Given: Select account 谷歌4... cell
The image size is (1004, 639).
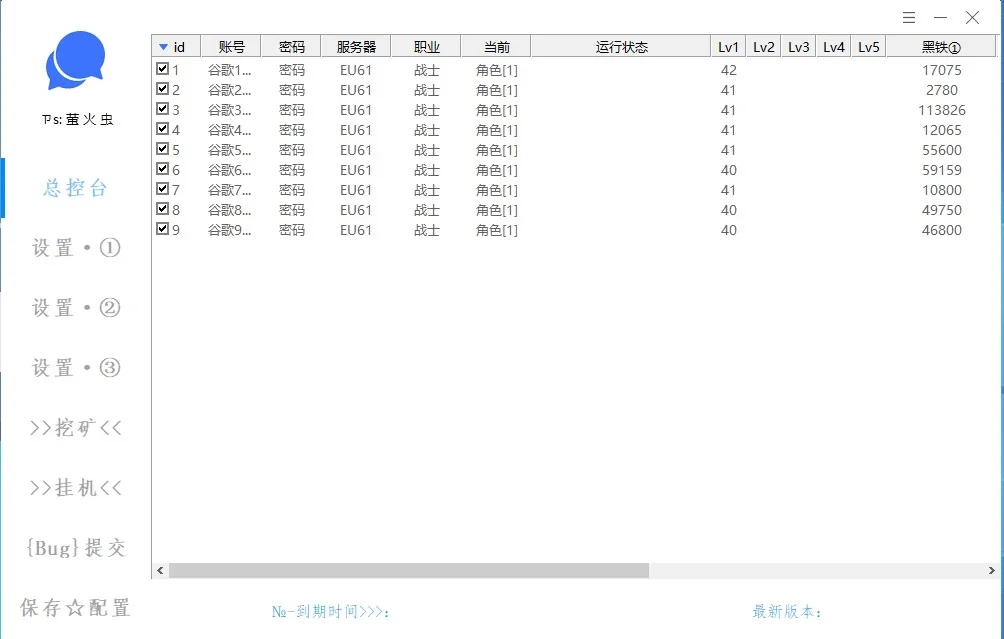Looking at the screenshot, I should tap(229, 130).
